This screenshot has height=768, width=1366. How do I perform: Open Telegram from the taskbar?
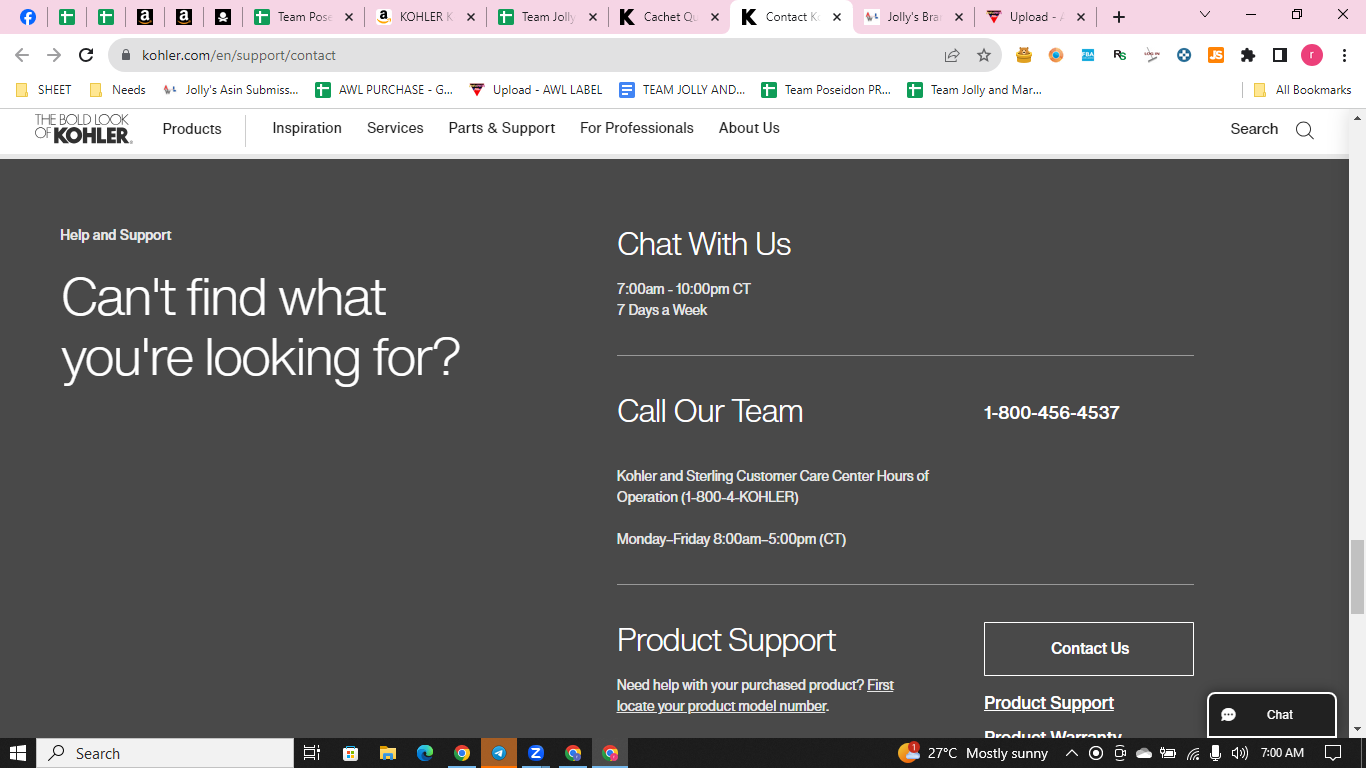point(498,753)
